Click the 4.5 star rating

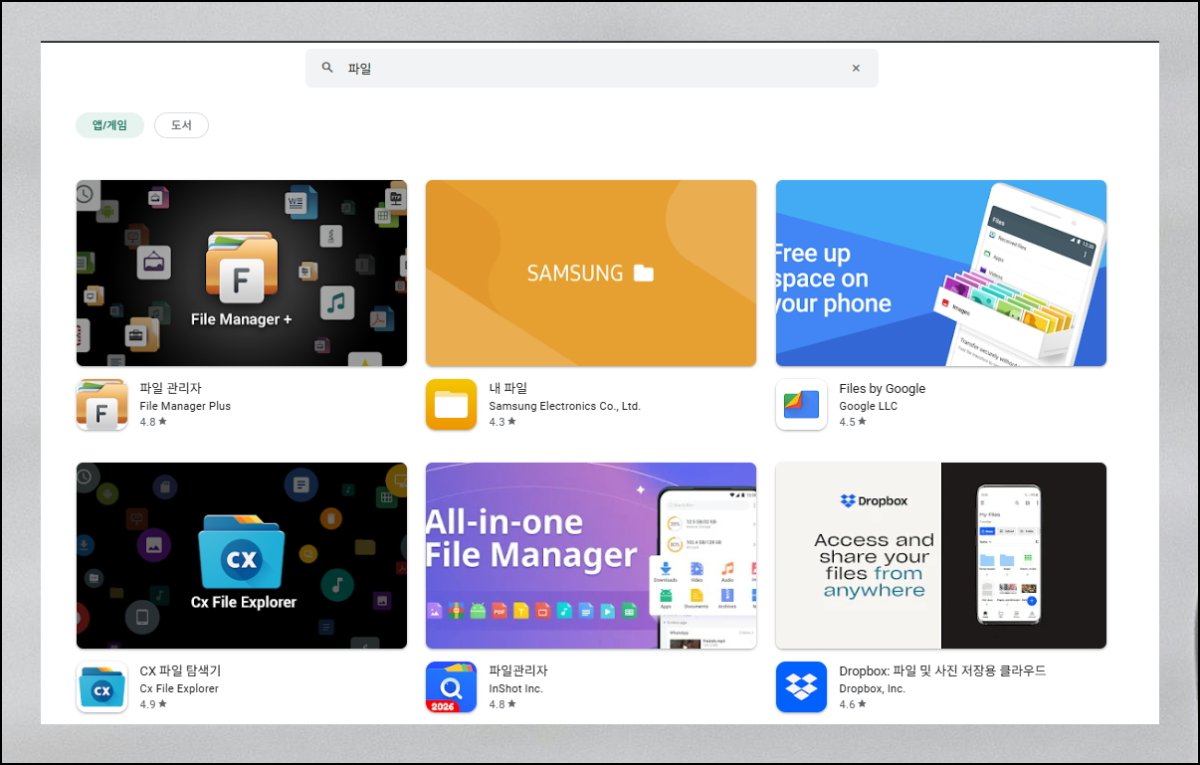pos(853,422)
